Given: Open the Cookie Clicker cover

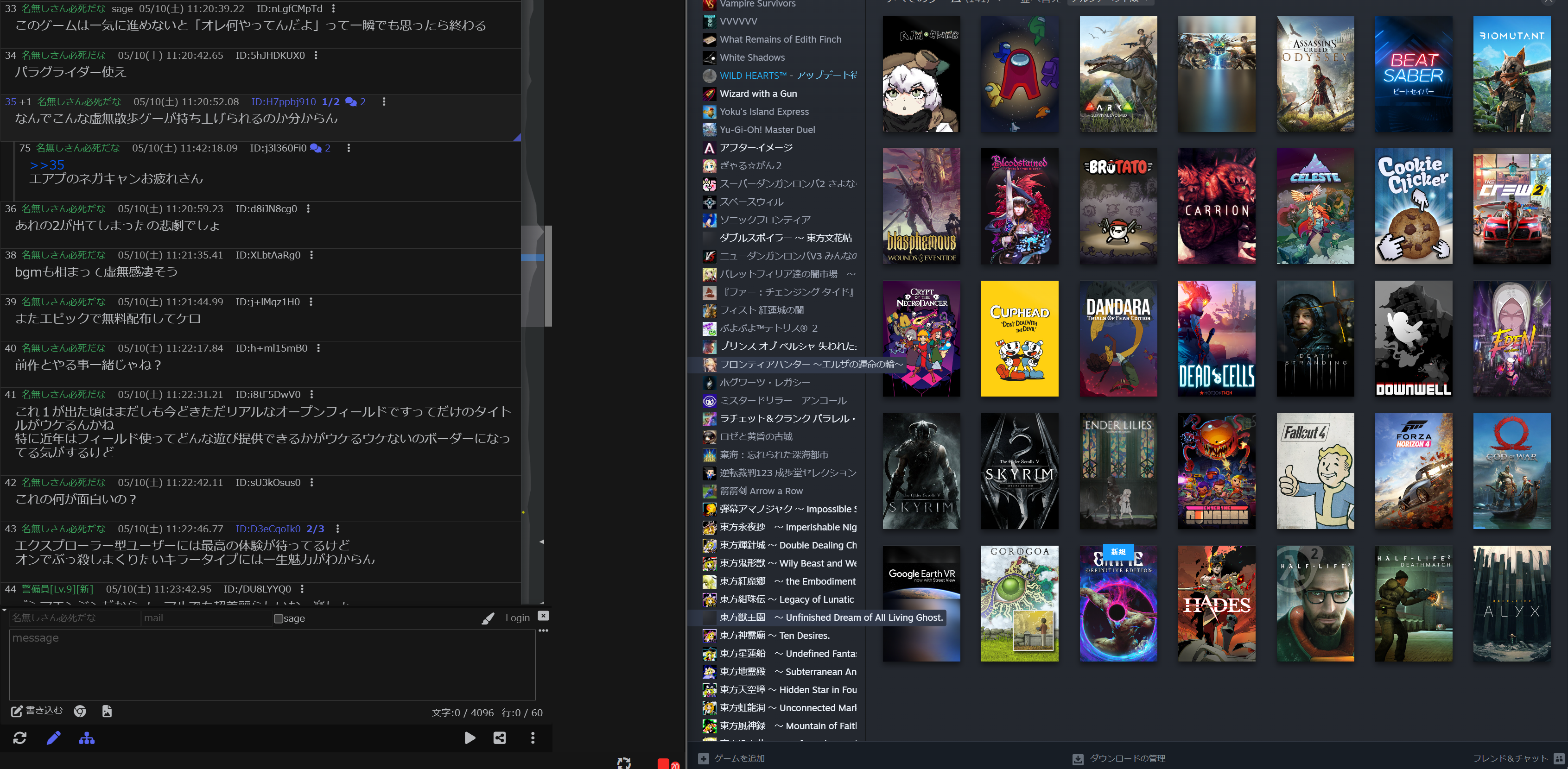Looking at the screenshot, I should pyautogui.click(x=1413, y=206).
